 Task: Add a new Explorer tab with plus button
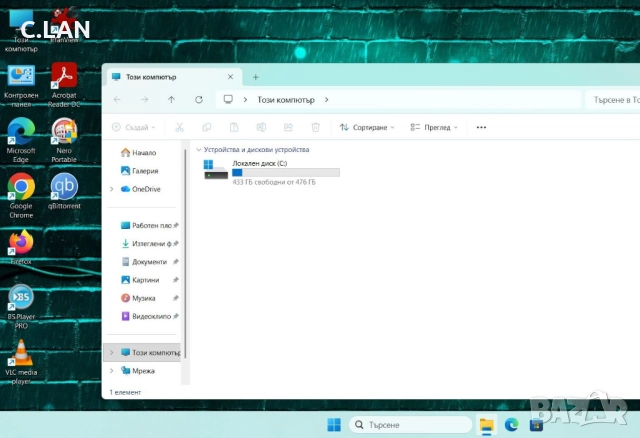tap(255, 77)
